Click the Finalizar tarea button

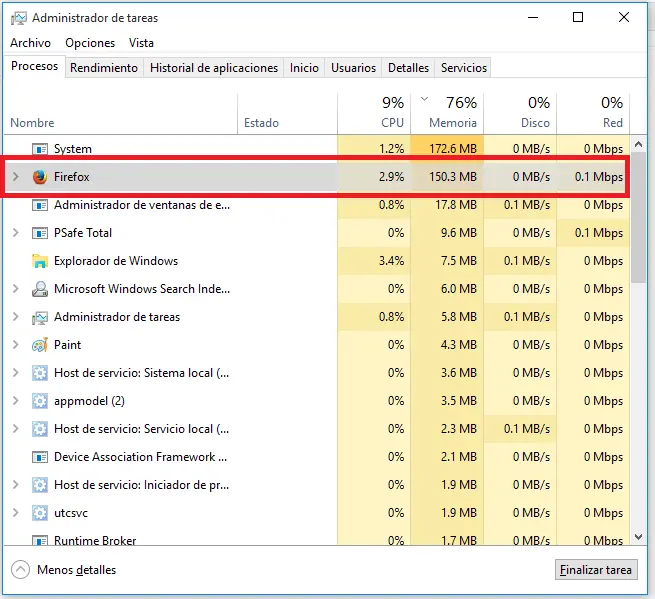point(596,570)
